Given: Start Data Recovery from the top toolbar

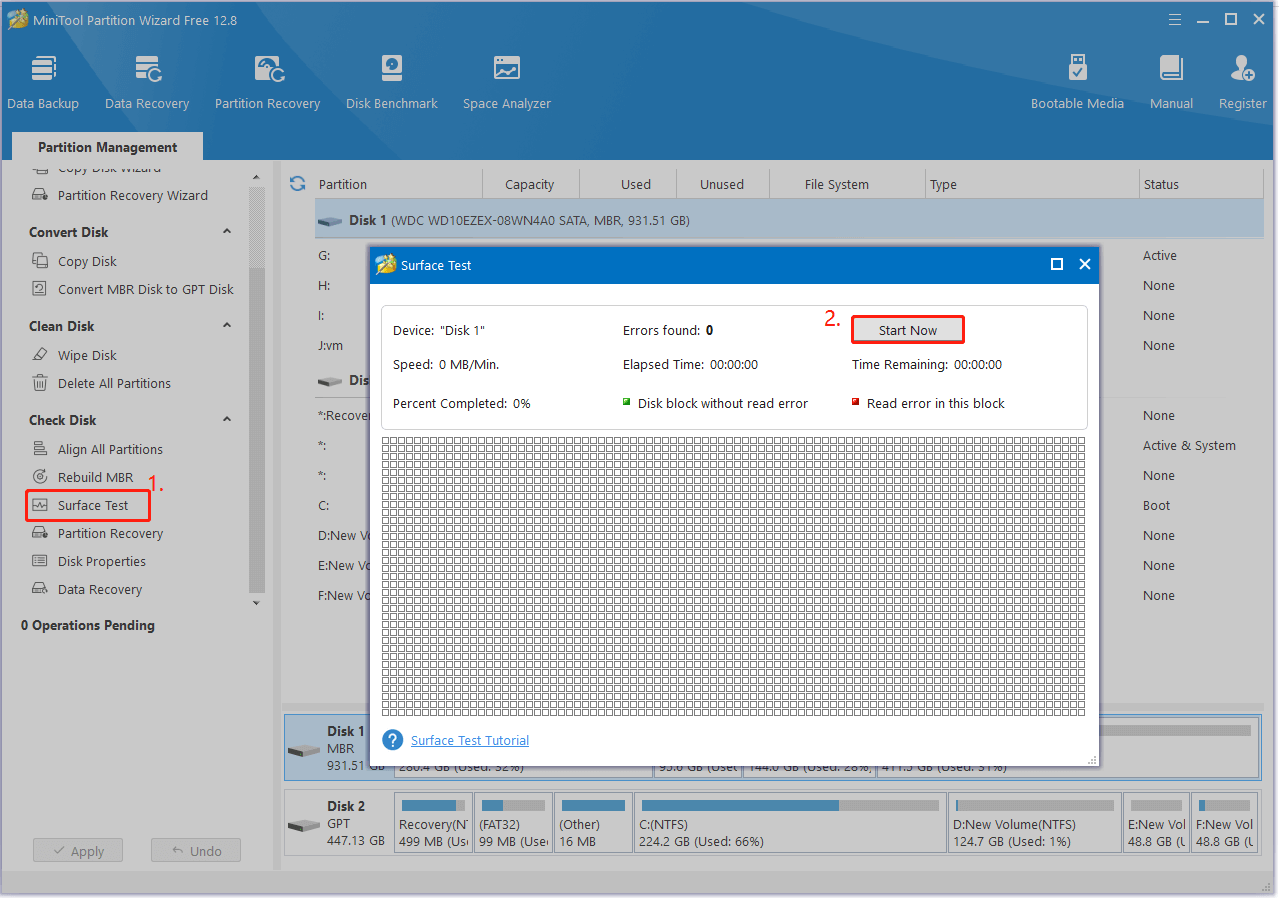Looking at the screenshot, I should point(147,80).
